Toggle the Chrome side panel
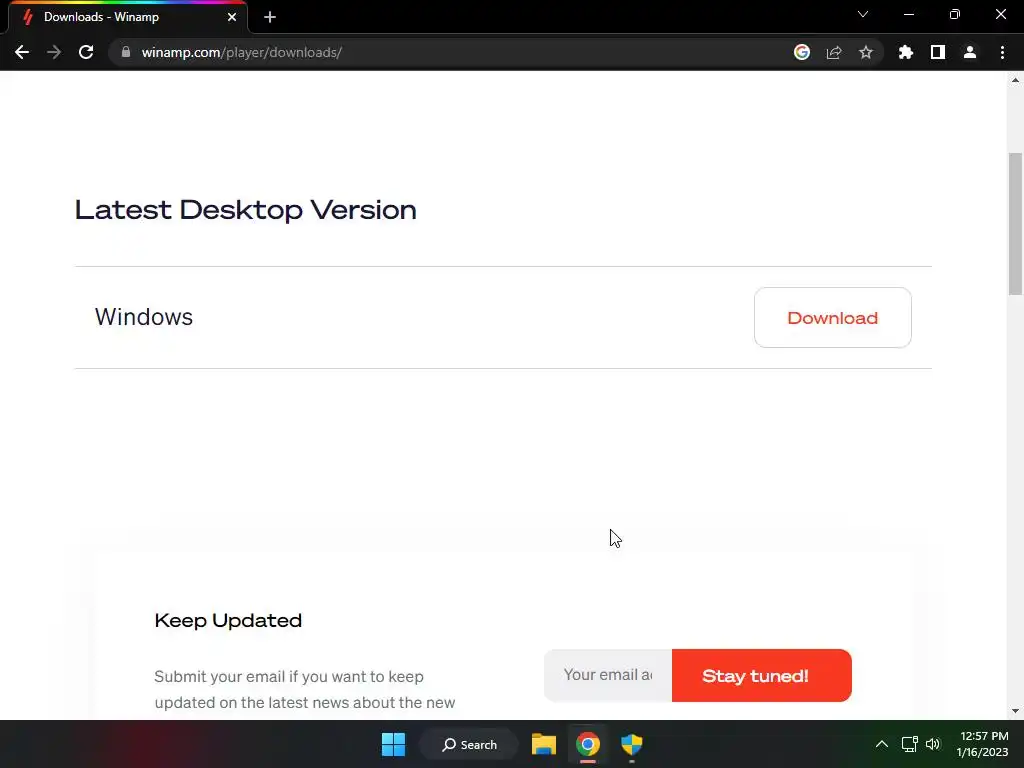 (x=938, y=52)
